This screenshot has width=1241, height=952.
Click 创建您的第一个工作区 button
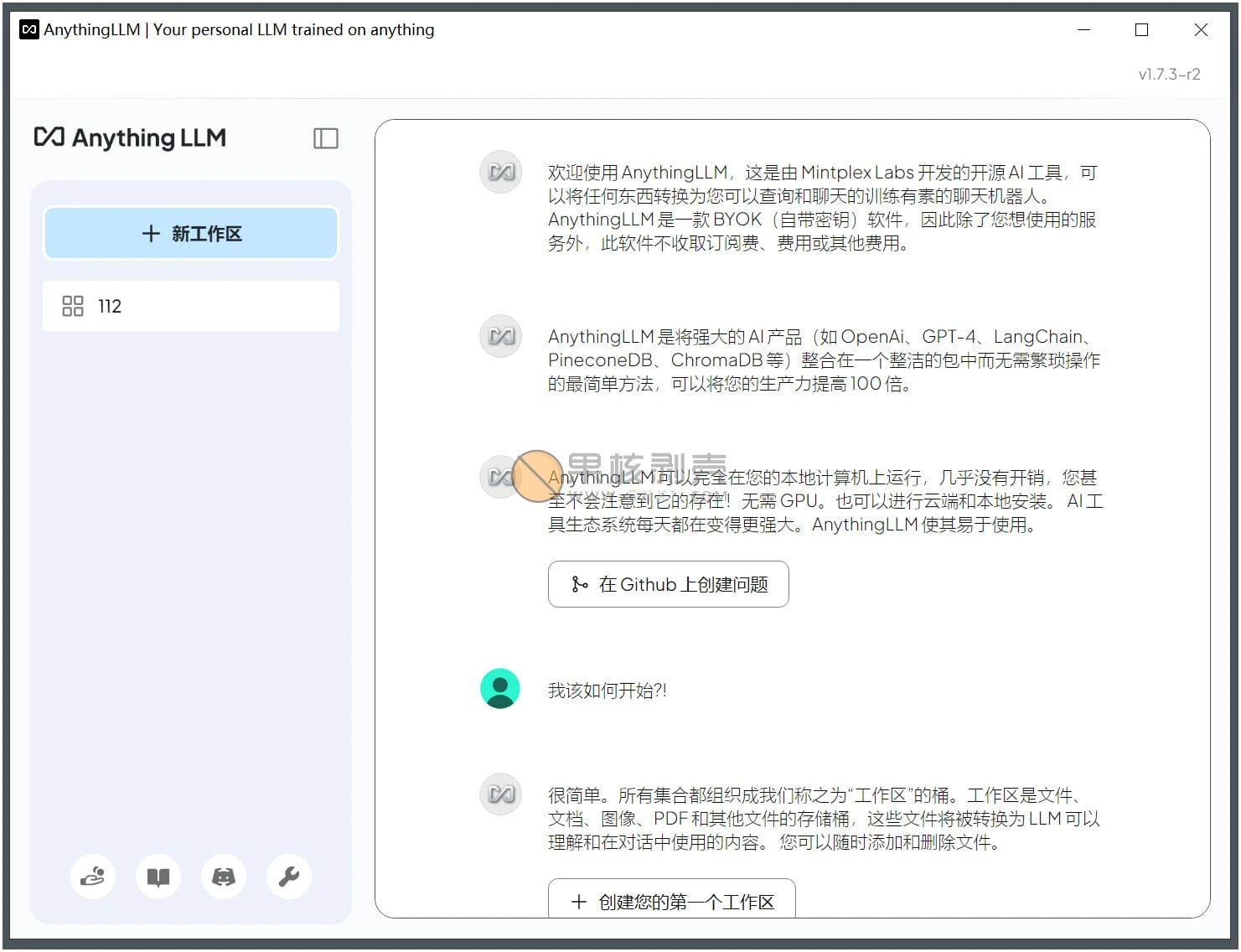[671, 898]
